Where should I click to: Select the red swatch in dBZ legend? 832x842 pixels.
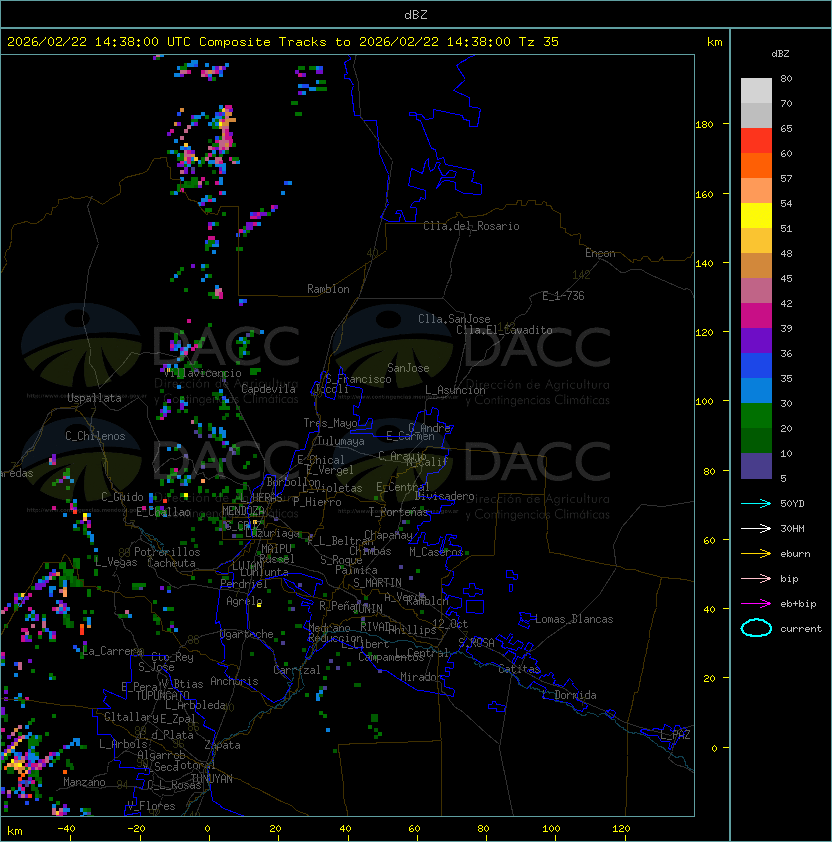pos(756,141)
